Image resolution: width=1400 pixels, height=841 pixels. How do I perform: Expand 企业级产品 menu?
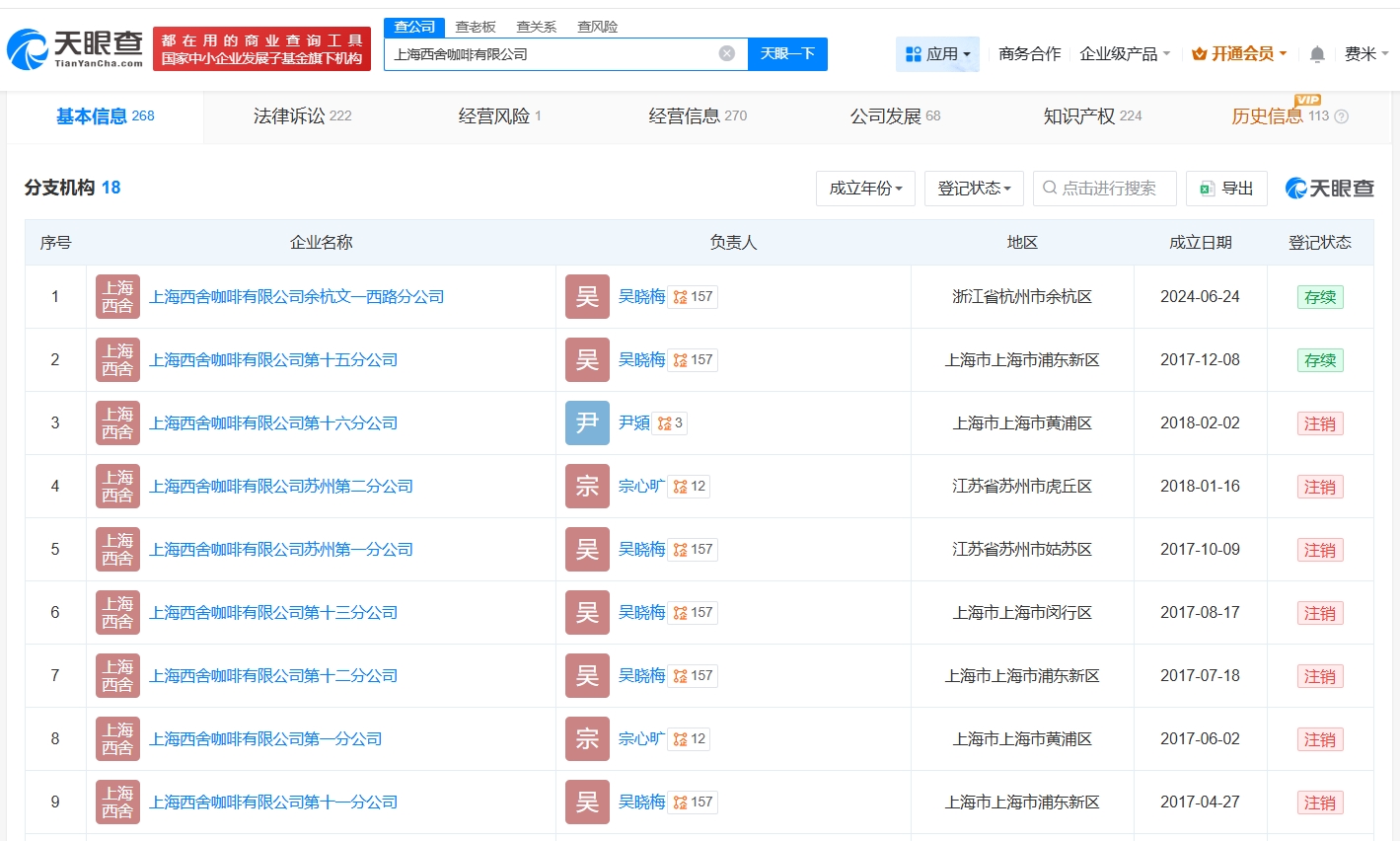pos(1125,54)
